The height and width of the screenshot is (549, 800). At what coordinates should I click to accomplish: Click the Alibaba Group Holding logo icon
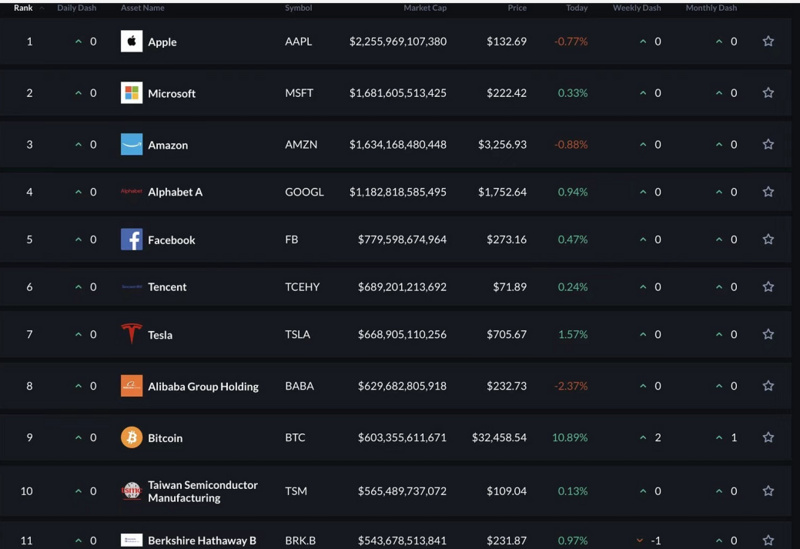point(132,386)
